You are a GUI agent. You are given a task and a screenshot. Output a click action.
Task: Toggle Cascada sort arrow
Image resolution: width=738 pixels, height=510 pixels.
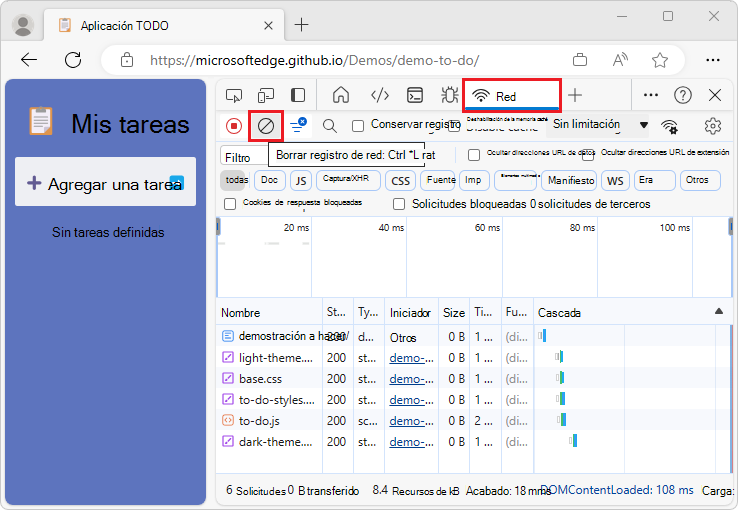coord(718,311)
